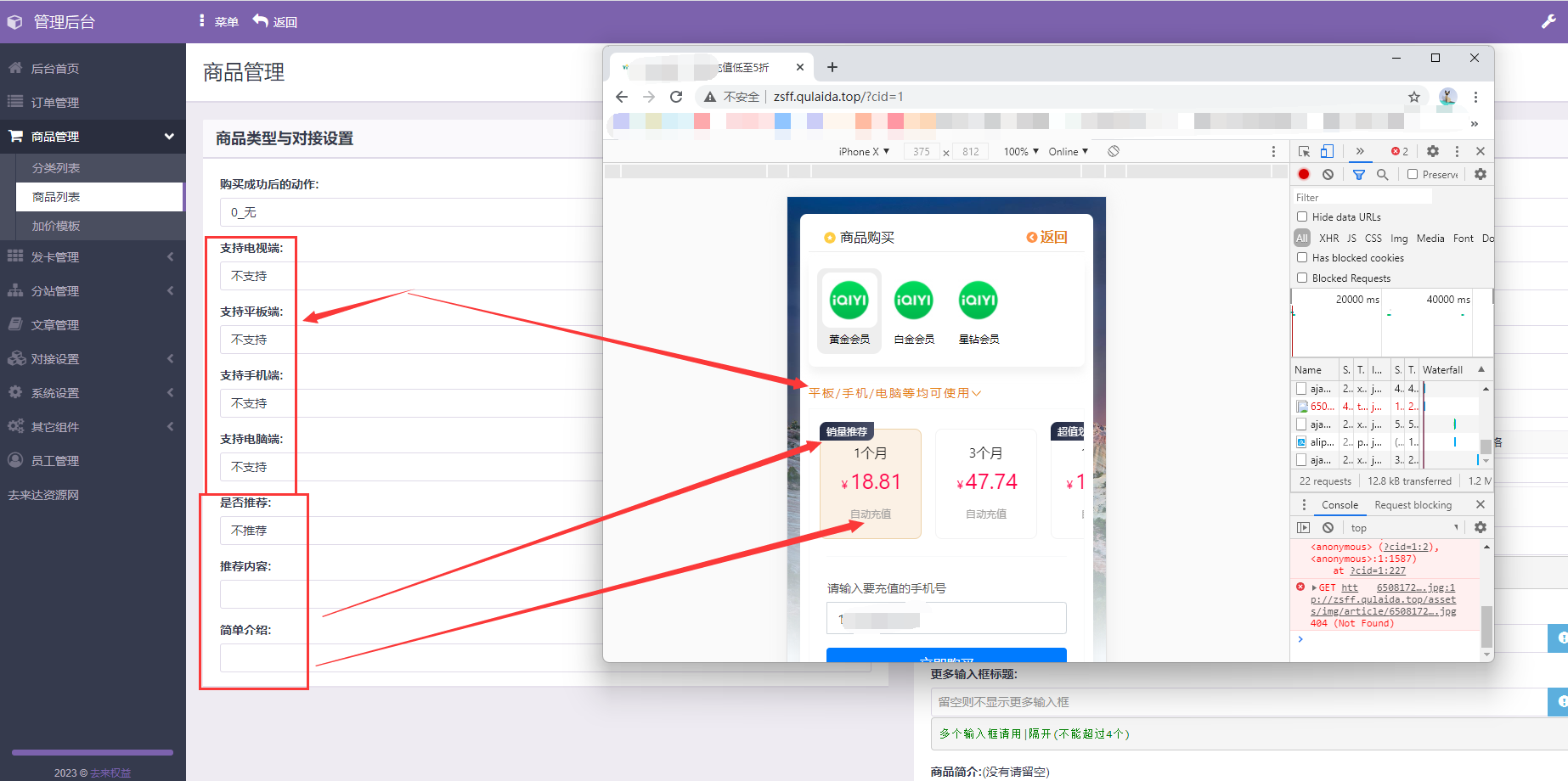Viewport: 1568px width, 781px height.
Task: Click the 返回 back arrow in admin header
Action: coord(275,21)
